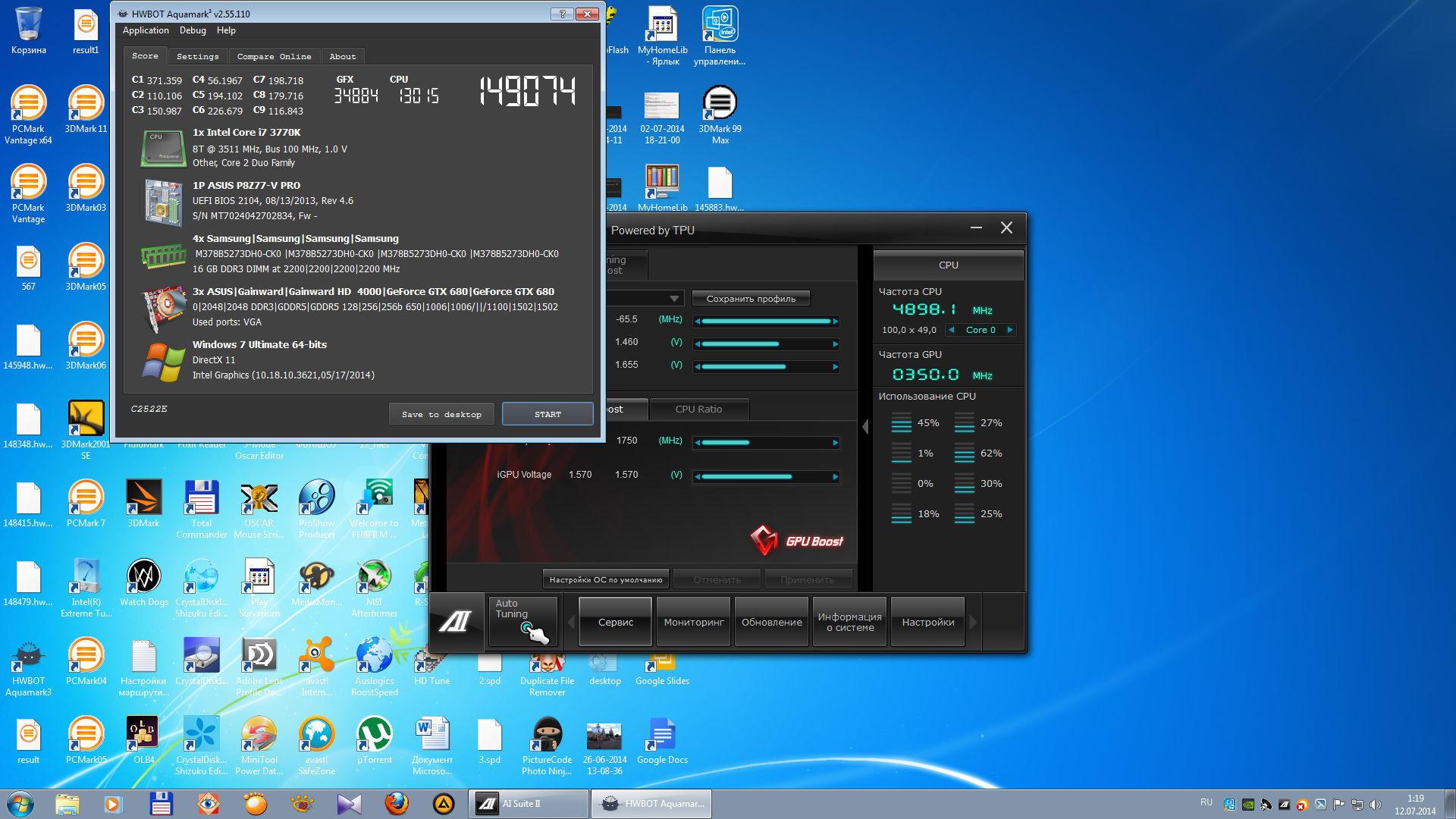Screen dimensions: 1456x819
Task: Open the MSI Afterburner desktop shortcut
Action: pos(374,588)
